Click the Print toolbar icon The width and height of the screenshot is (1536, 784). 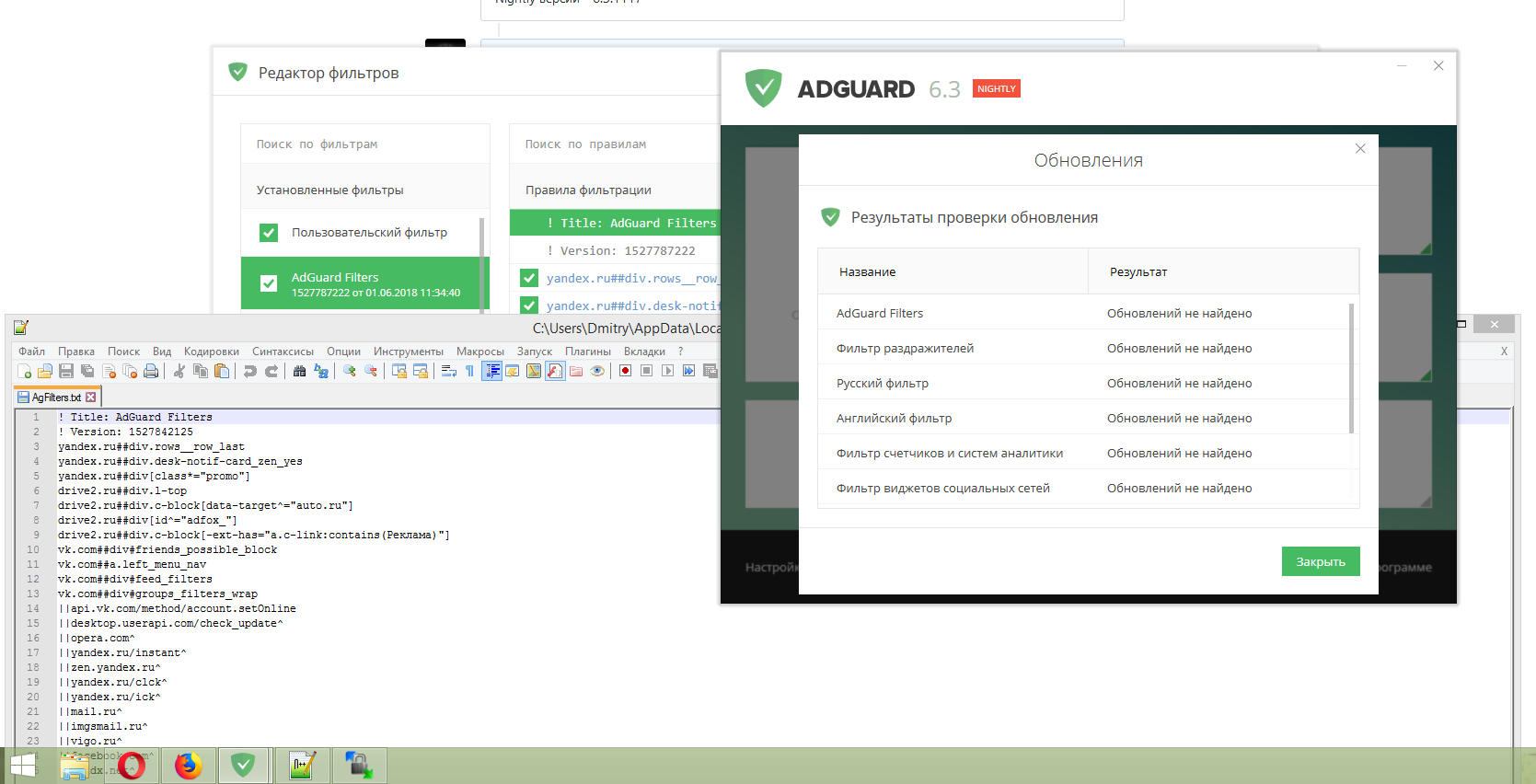pos(151,371)
